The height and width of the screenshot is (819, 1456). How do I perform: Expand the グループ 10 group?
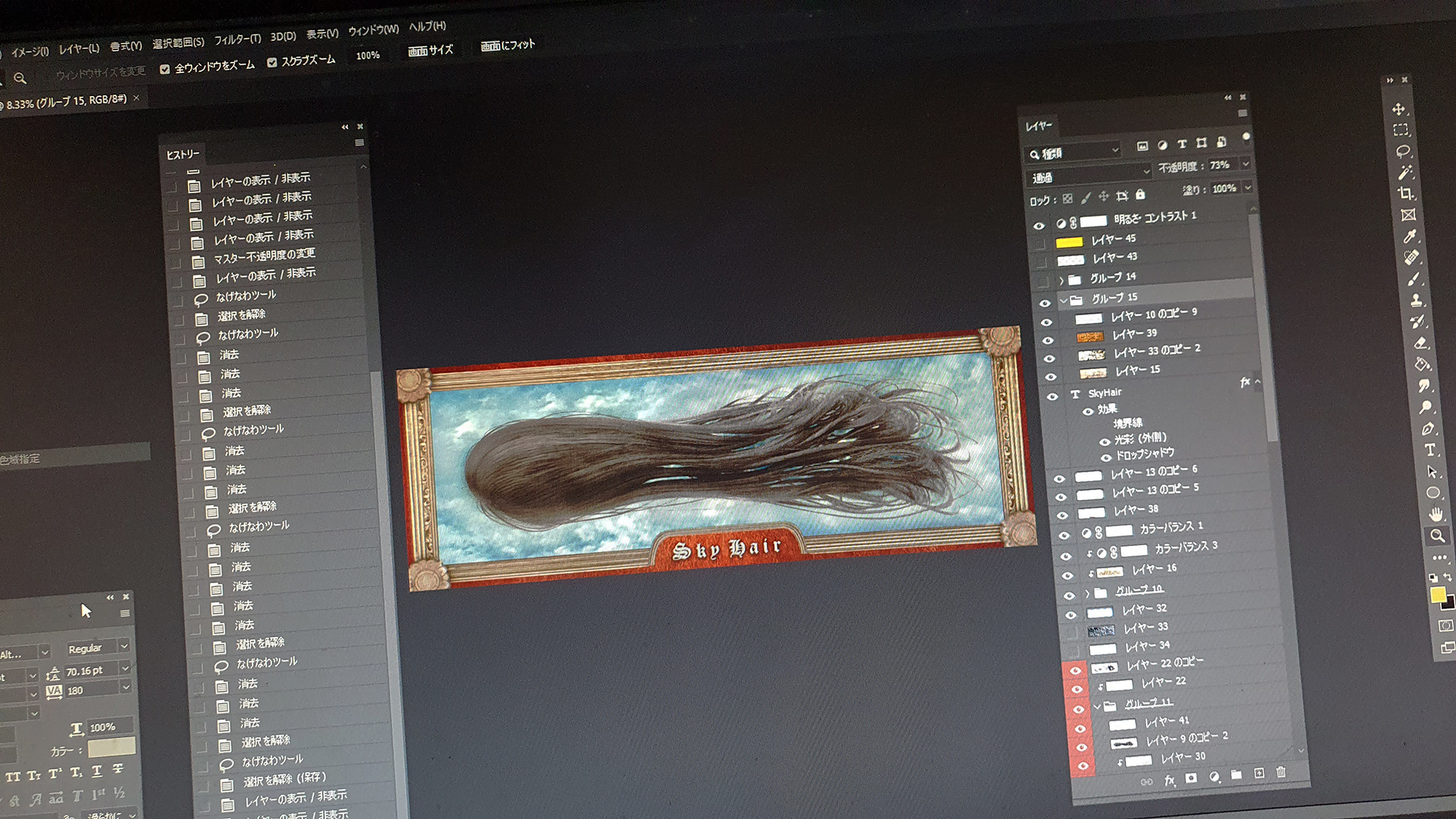[1087, 594]
